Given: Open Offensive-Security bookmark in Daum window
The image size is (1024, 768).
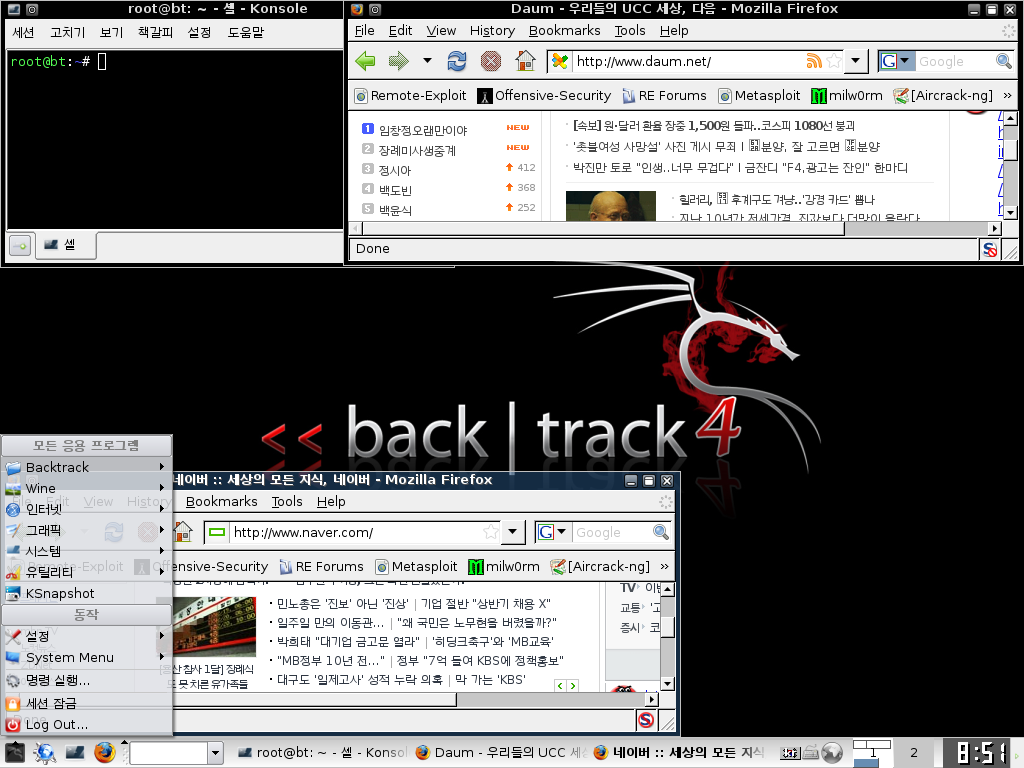Looking at the screenshot, I should [x=544, y=96].
